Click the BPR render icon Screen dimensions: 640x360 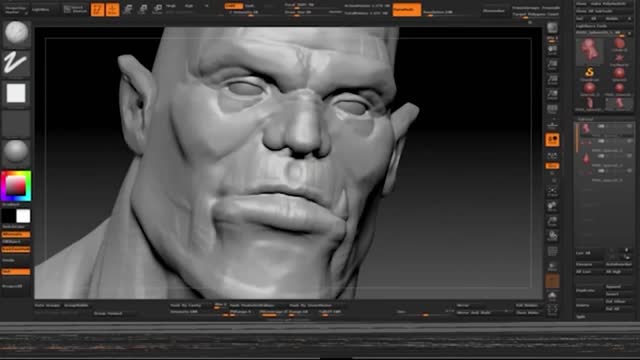coord(552,28)
